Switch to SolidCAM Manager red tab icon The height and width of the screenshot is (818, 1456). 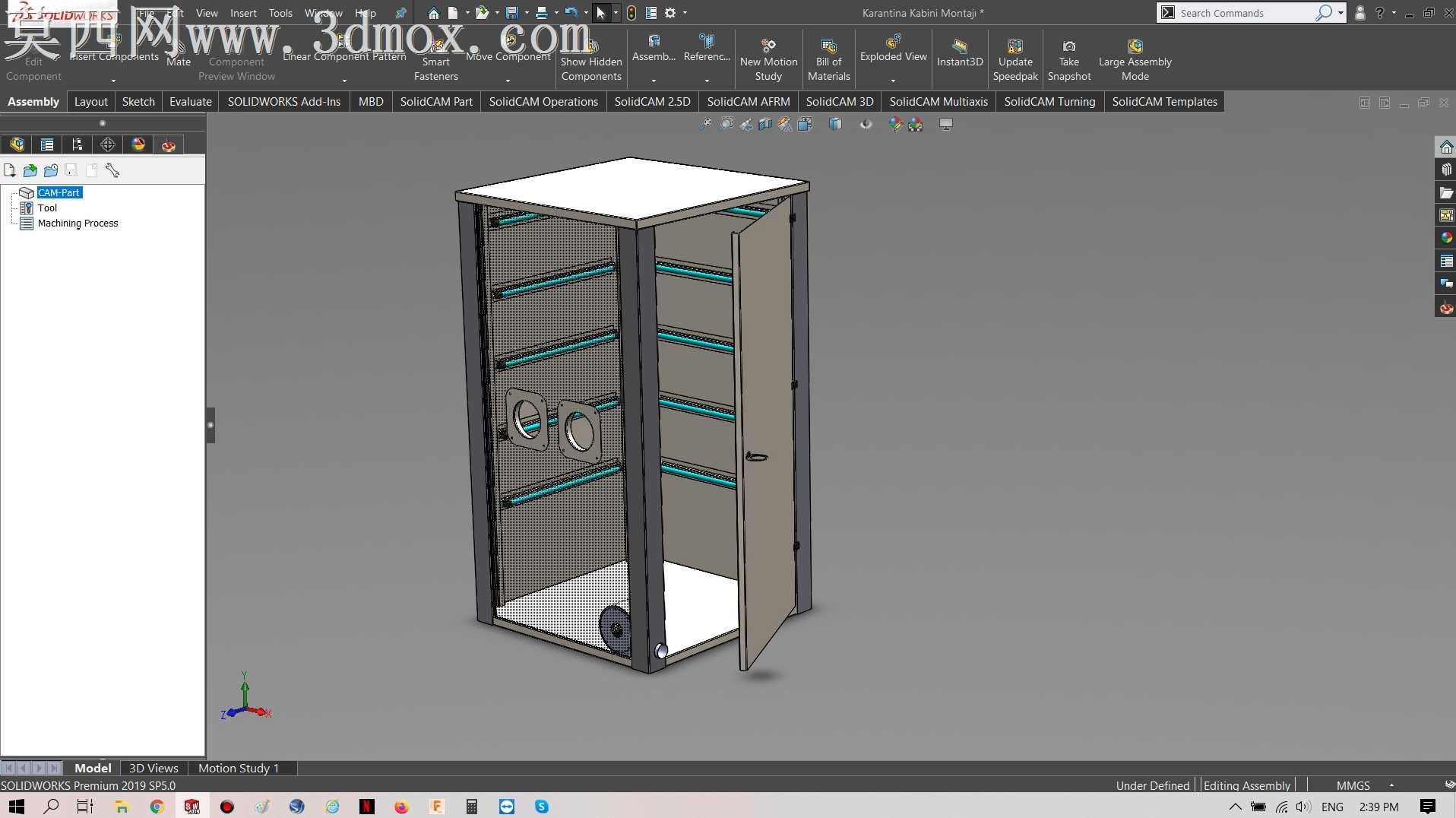(169, 144)
